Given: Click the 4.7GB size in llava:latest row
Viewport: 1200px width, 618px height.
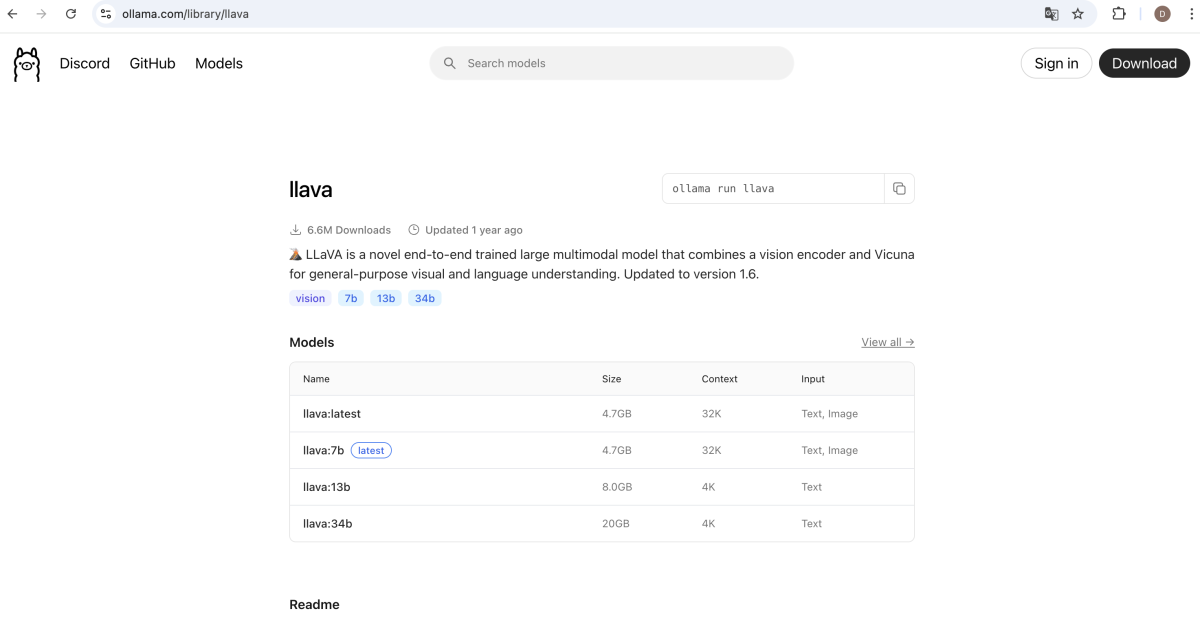Looking at the screenshot, I should pyautogui.click(x=616, y=414).
